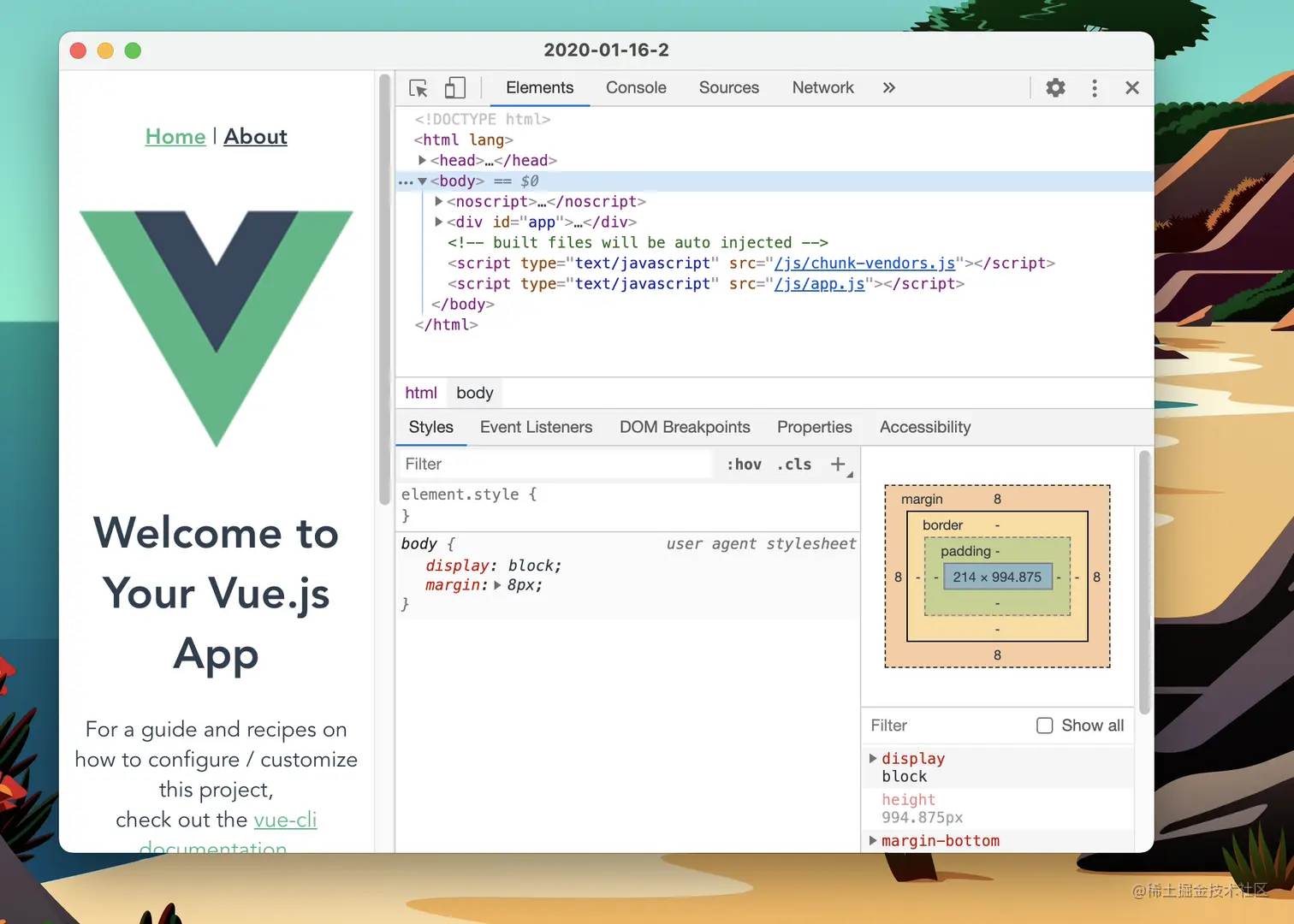The image size is (1294, 924).
Task: Open the Sources tab
Action: [729, 88]
